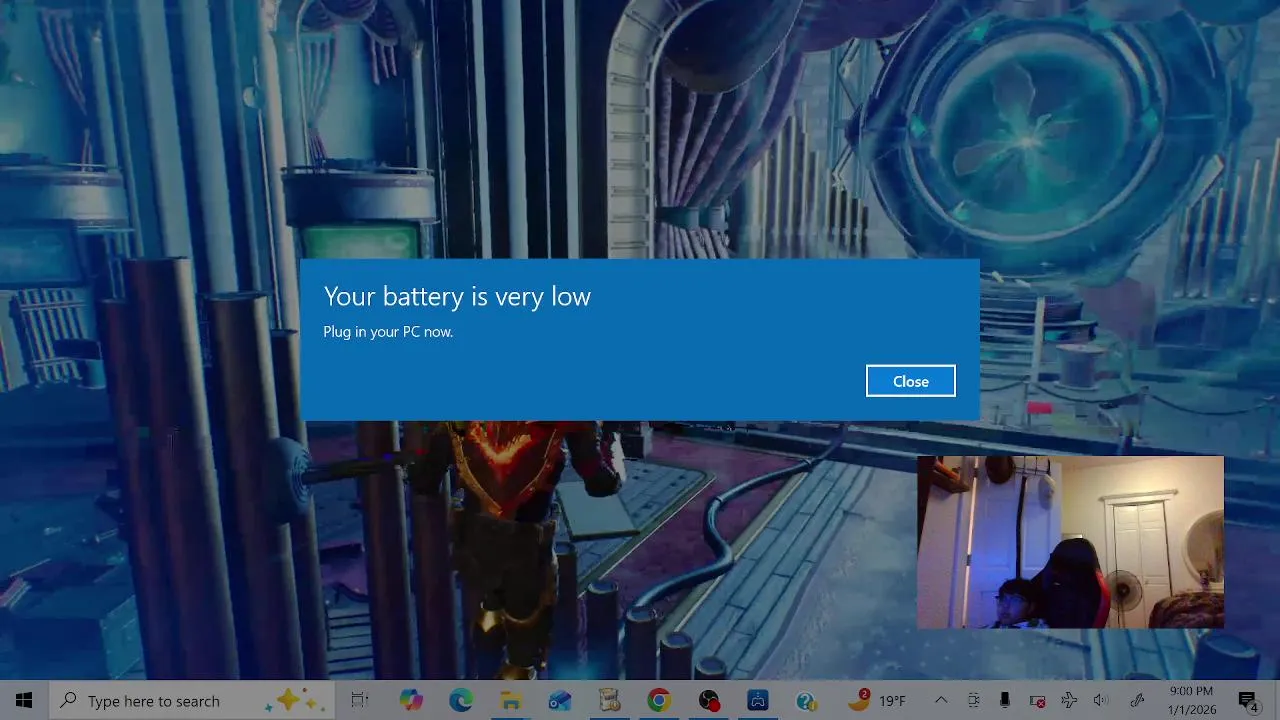1280x720 pixels.
Task: Click the Type here to search box
Action: (192, 700)
